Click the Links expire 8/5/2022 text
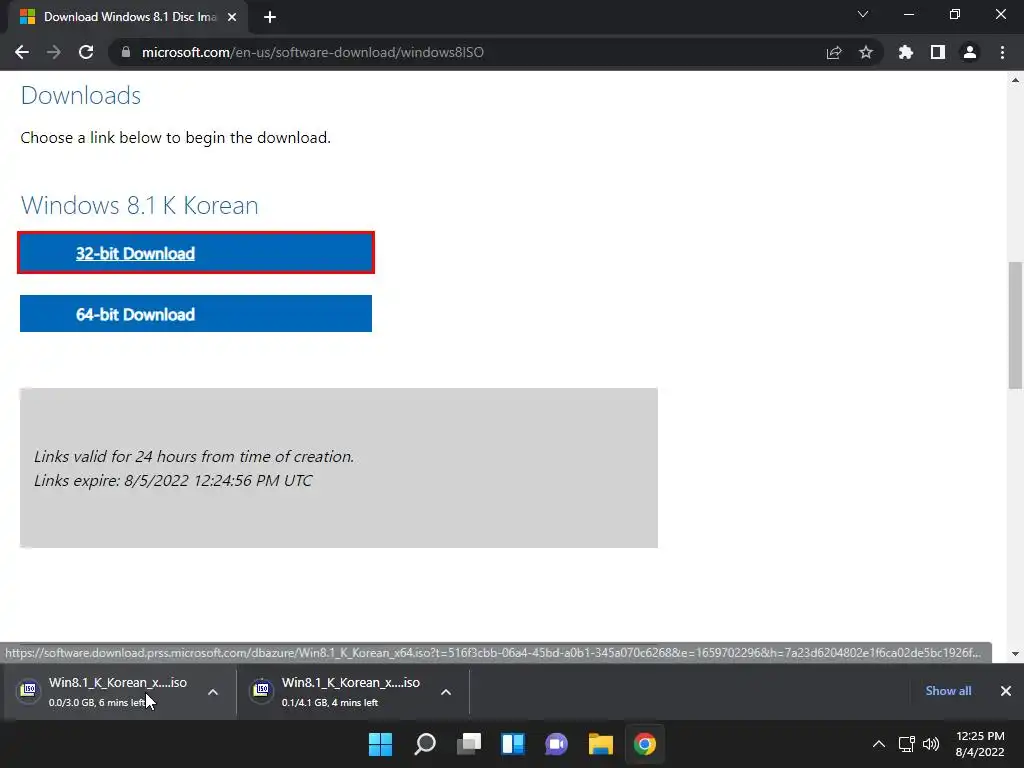 point(173,481)
